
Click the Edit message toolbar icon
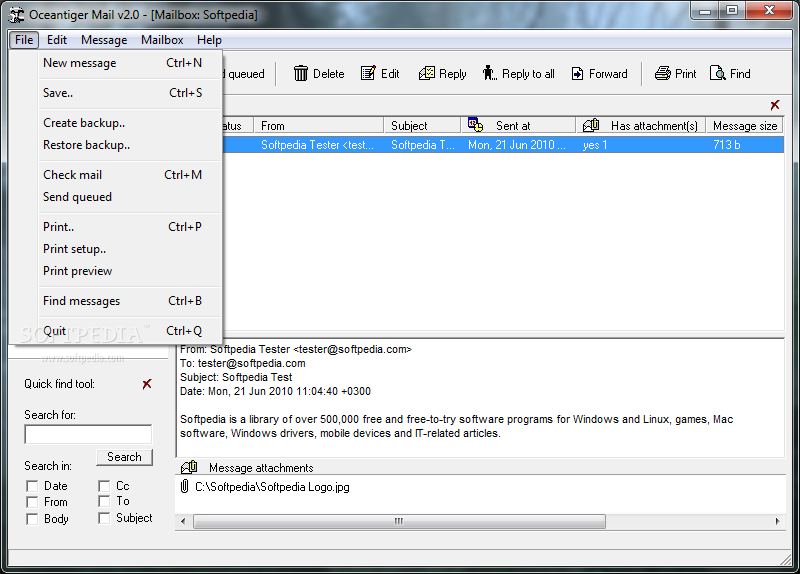[368, 73]
